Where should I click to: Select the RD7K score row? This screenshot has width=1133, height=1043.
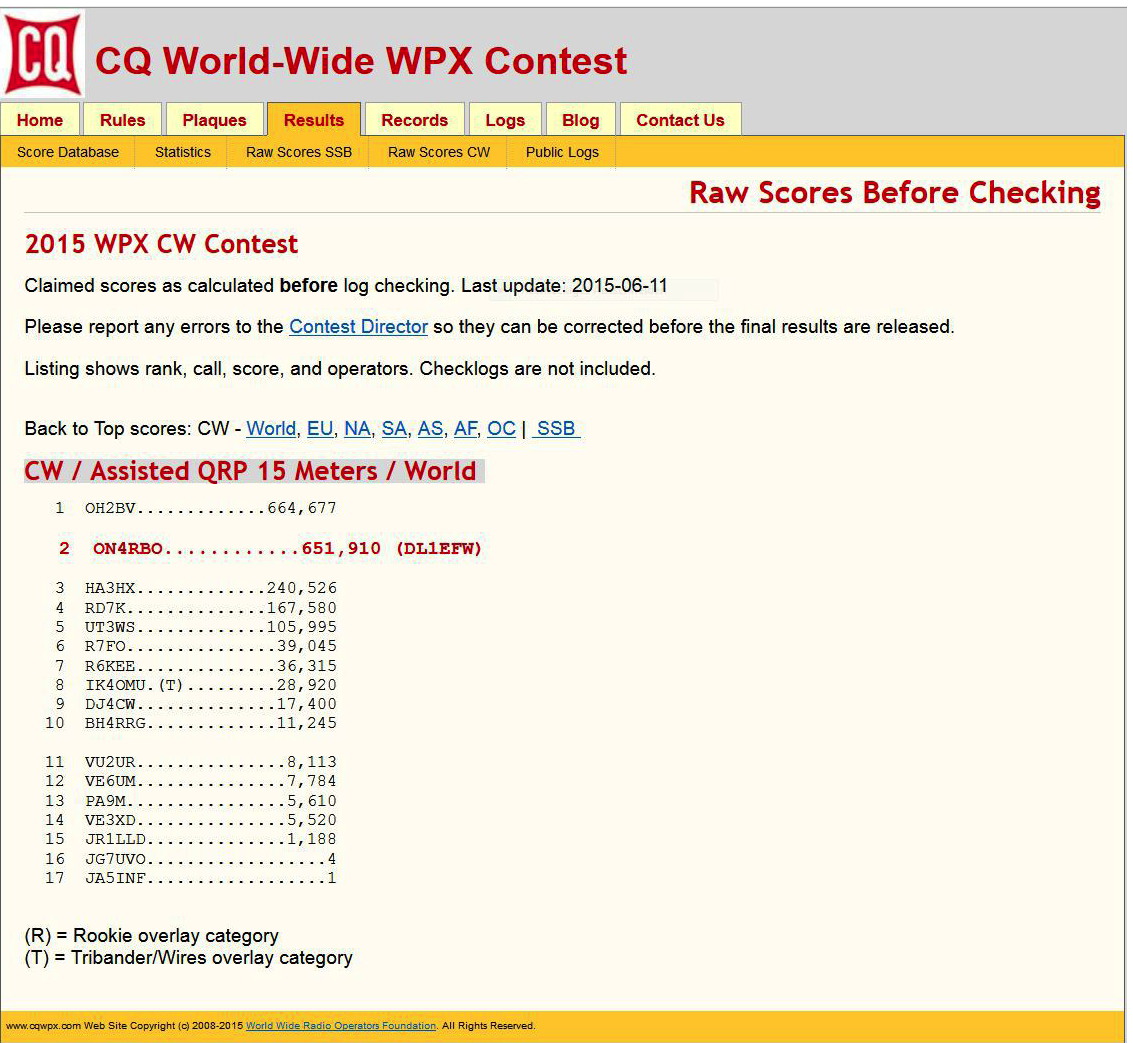[196, 608]
